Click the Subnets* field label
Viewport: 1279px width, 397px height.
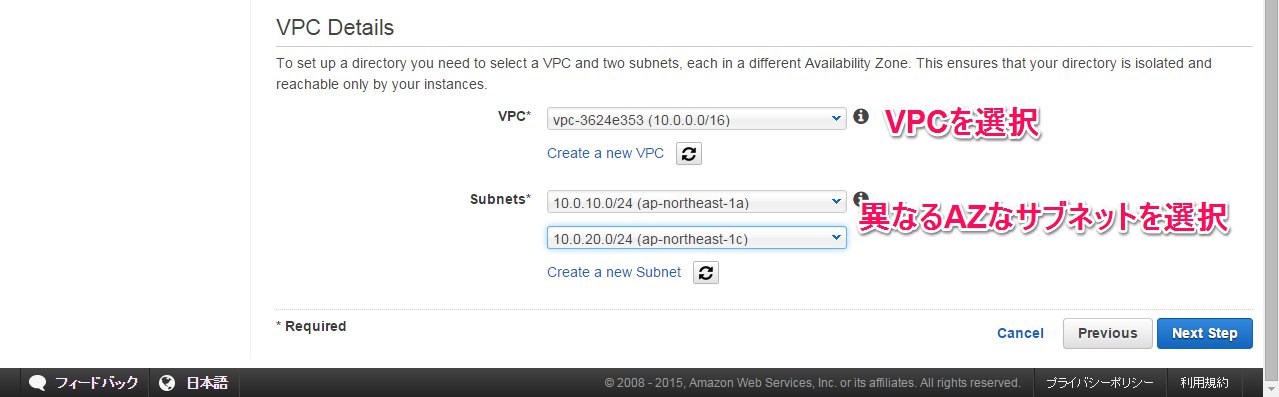(x=500, y=199)
